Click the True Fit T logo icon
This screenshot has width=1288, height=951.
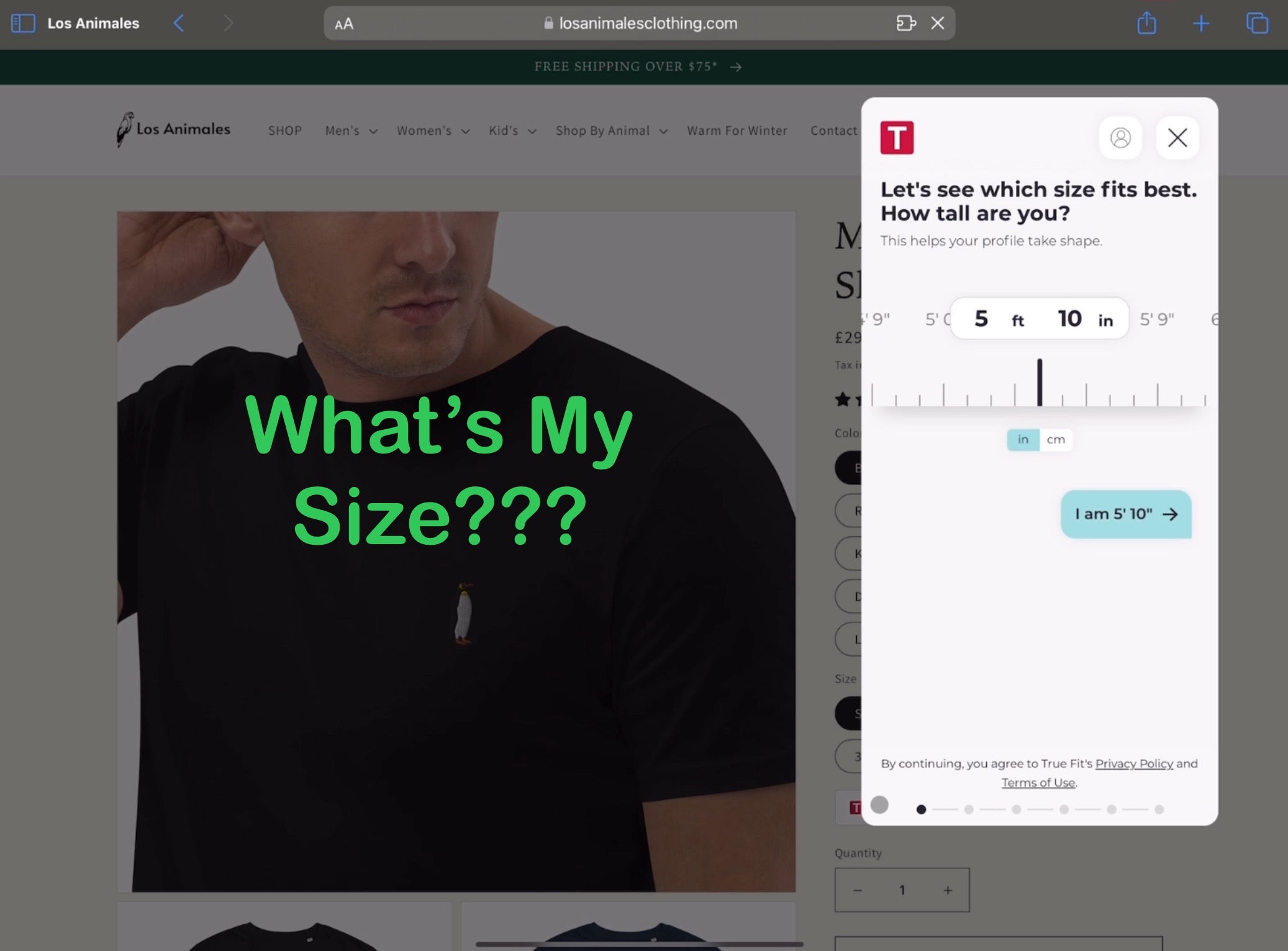click(897, 137)
